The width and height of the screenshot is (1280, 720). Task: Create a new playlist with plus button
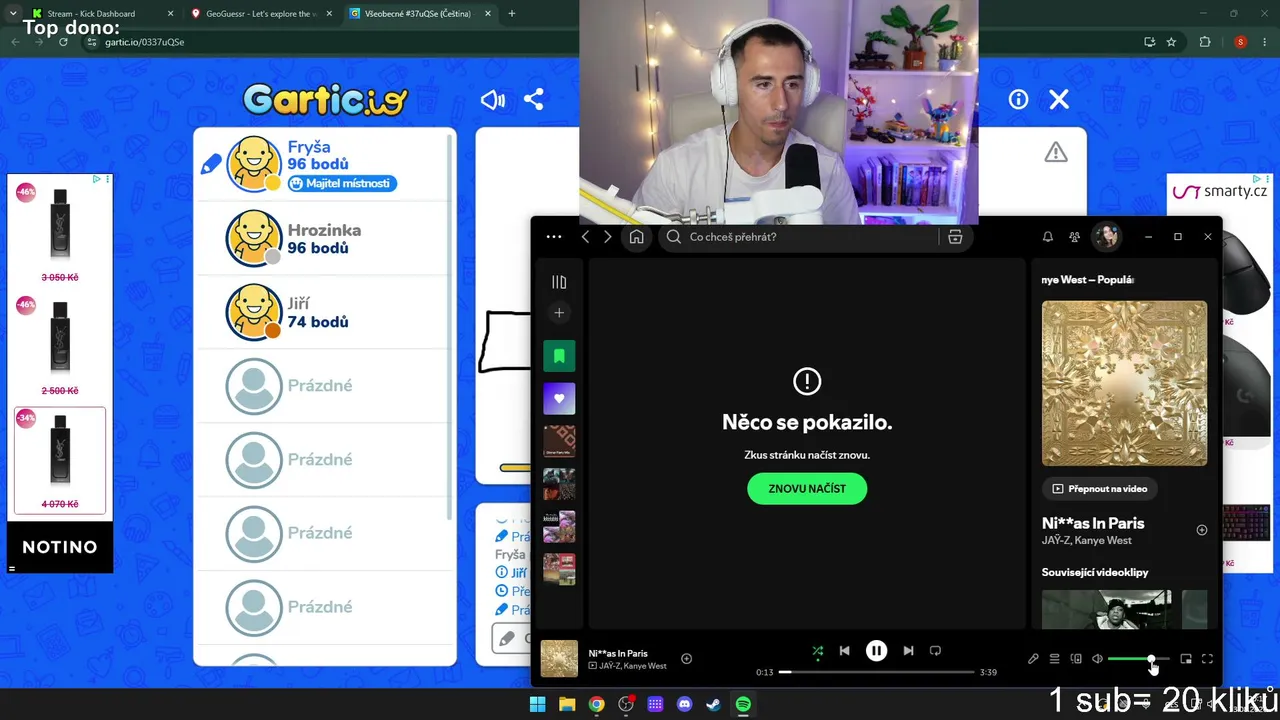559,313
